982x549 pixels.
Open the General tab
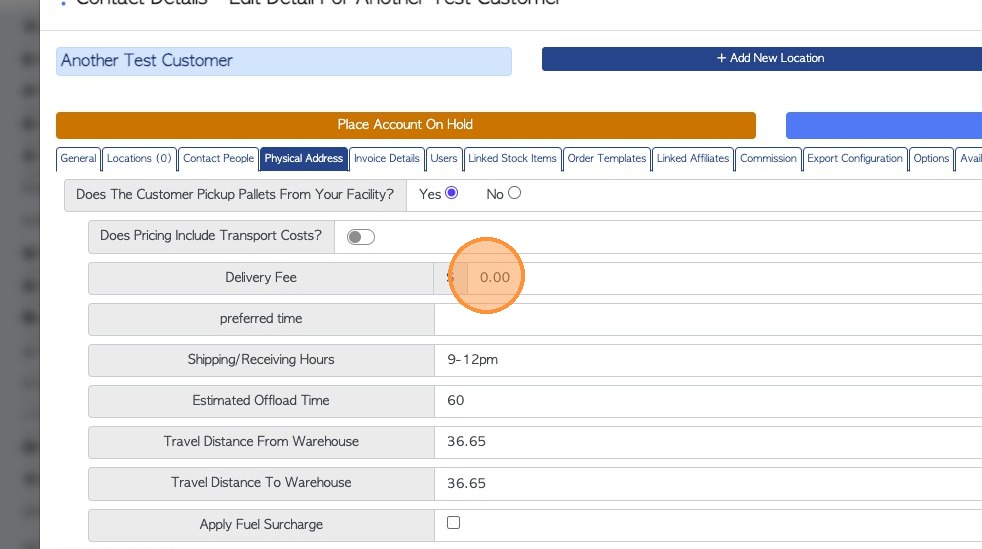coord(78,158)
